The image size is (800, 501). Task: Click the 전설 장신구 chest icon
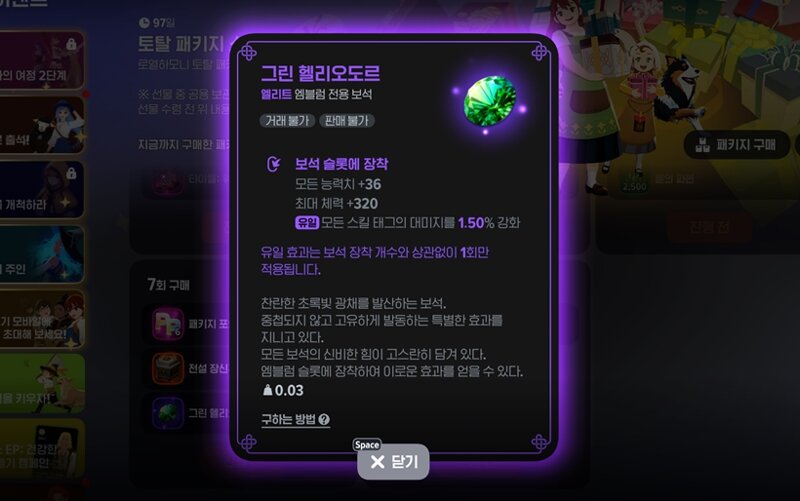168,368
